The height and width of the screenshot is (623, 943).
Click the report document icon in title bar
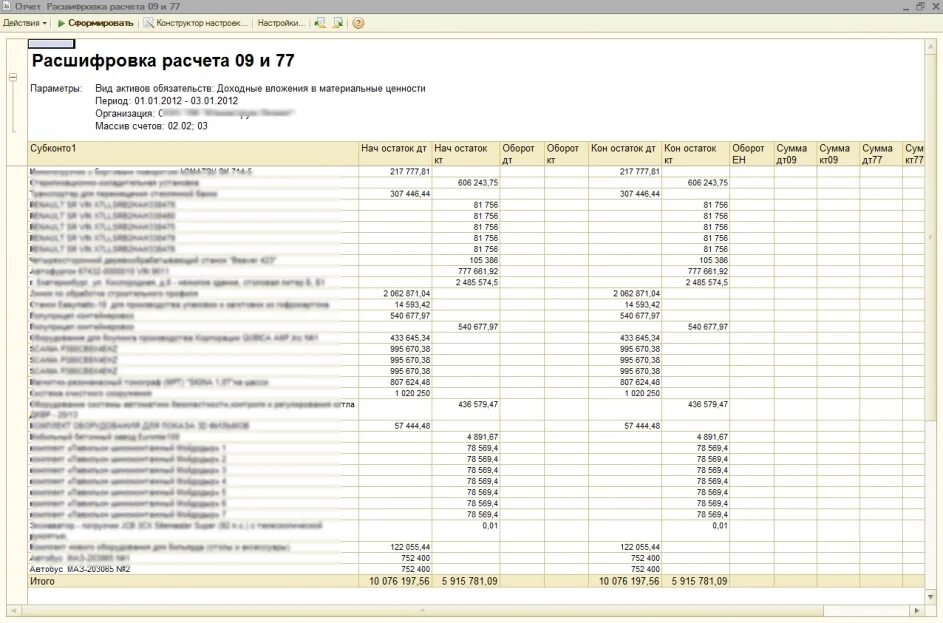[6, 6]
